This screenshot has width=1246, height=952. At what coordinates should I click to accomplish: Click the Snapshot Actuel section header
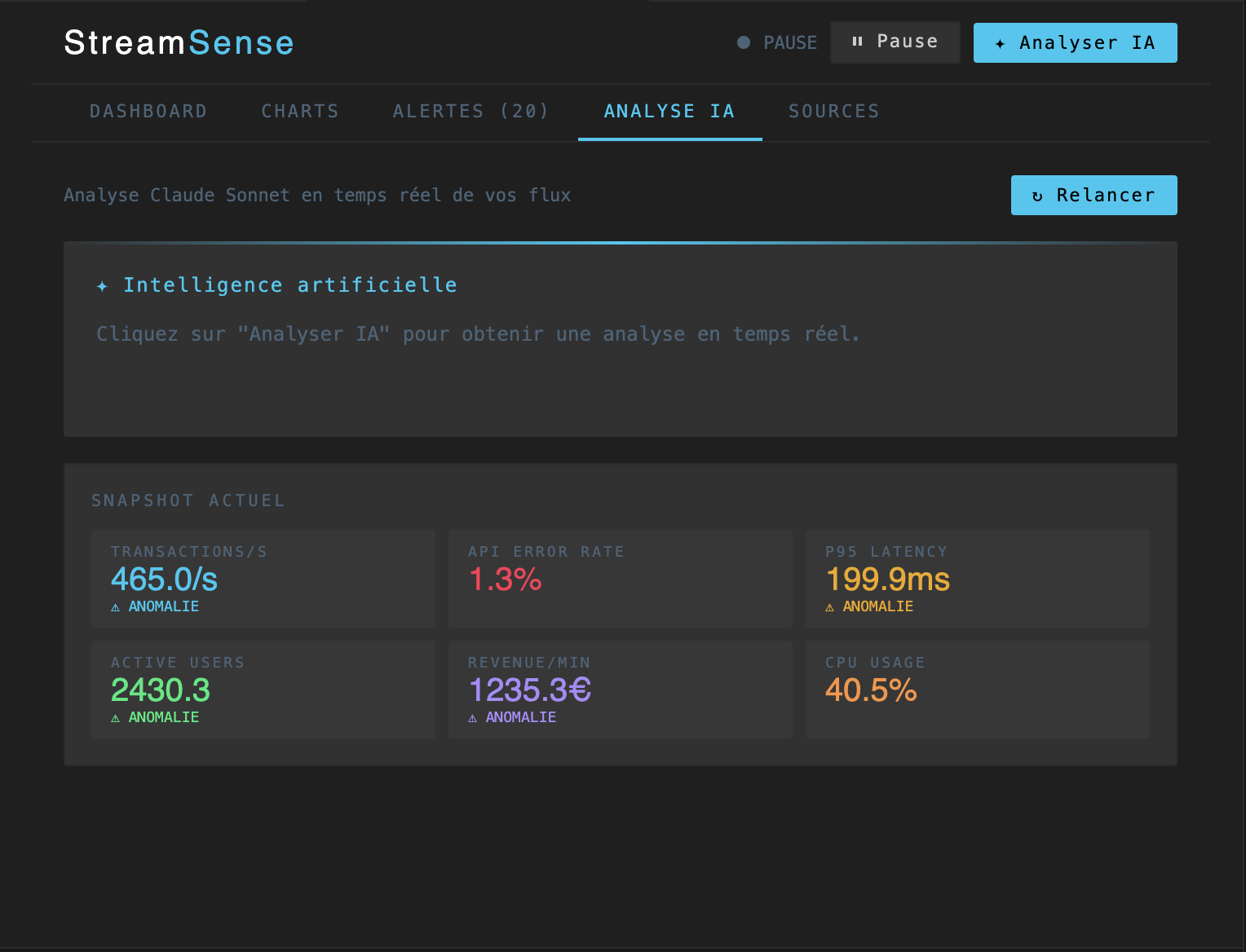tap(188, 500)
